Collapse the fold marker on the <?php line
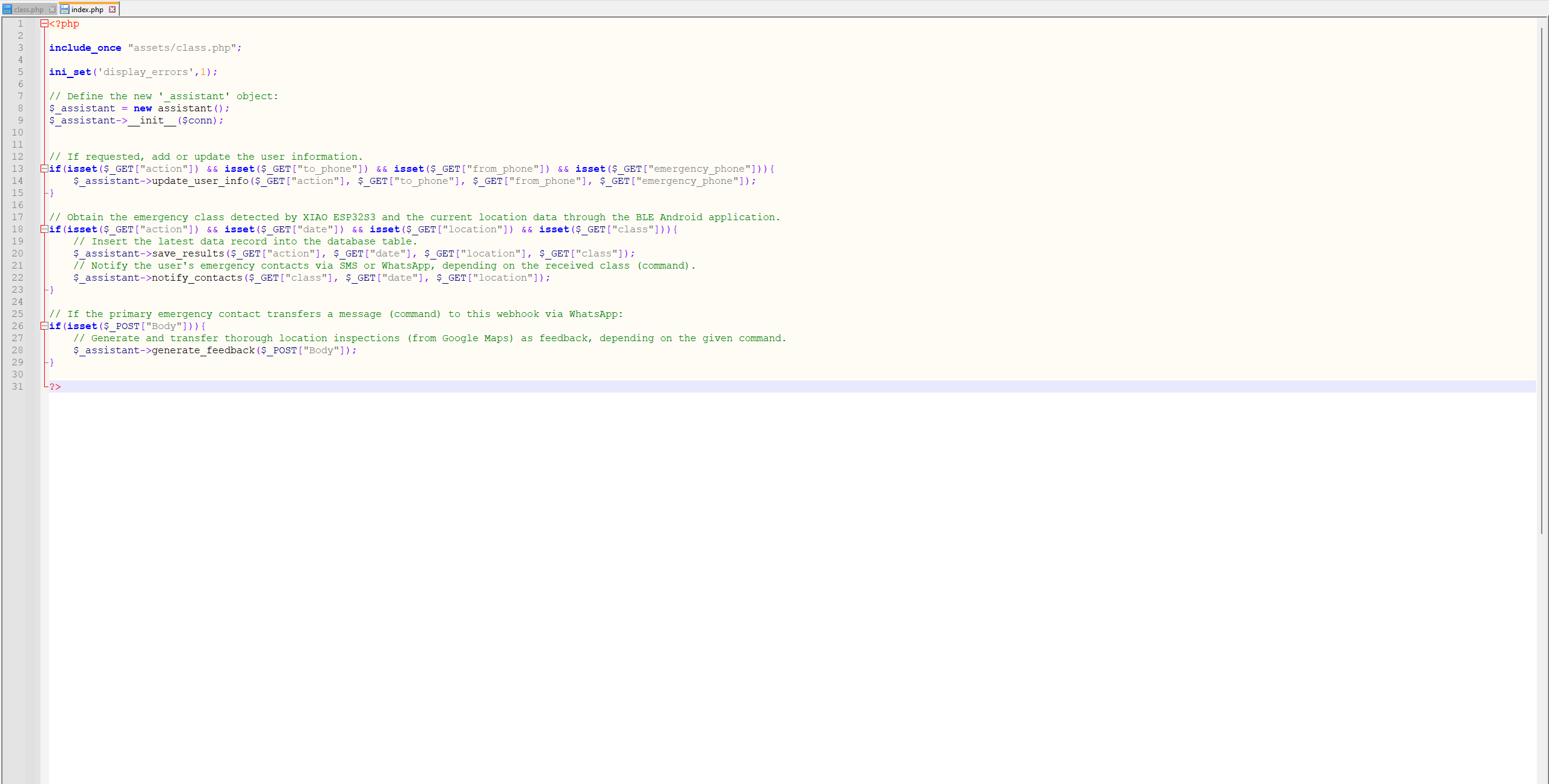The width and height of the screenshot is (1549, 784). pos(43,23)
